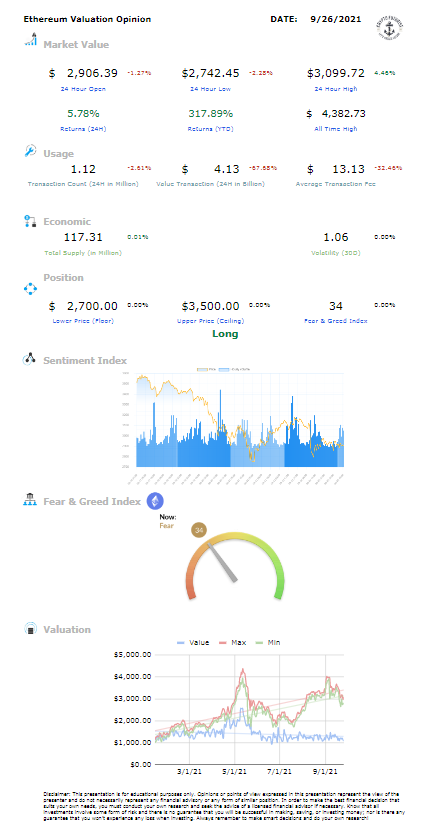Click the Valuation section icon
435x840 pixels.
(x=31, y=628)
